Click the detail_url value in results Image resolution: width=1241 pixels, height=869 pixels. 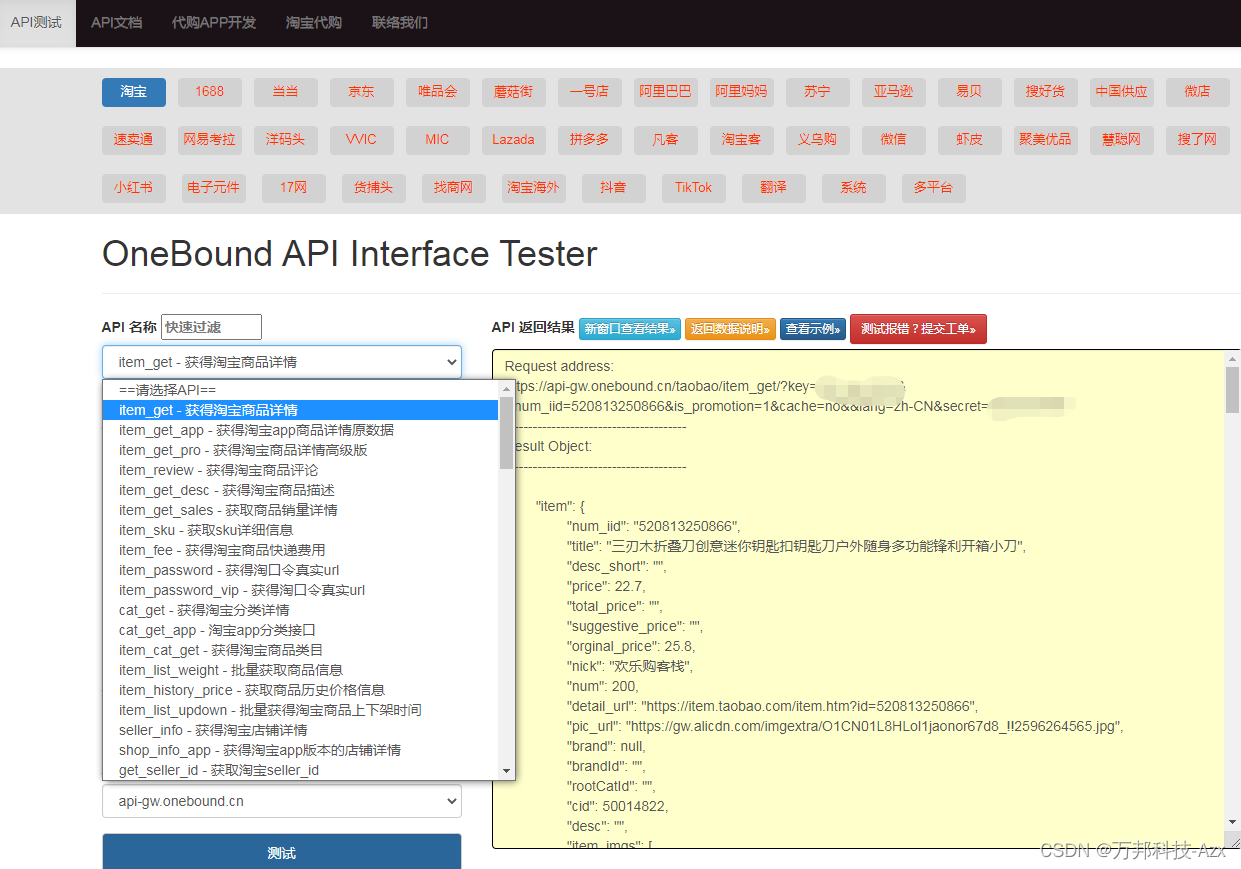tap(809, 706)
